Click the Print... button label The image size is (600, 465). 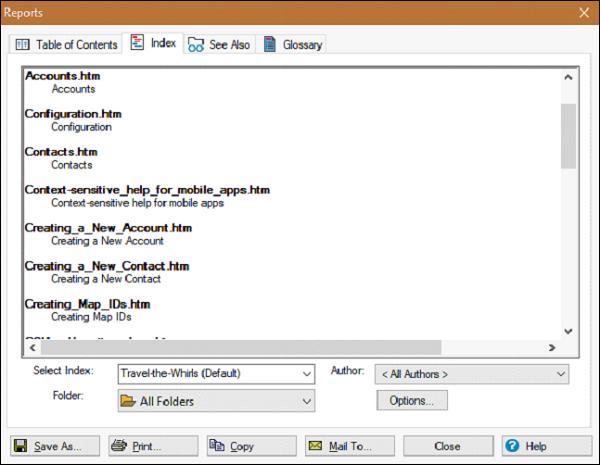point(147,446)
